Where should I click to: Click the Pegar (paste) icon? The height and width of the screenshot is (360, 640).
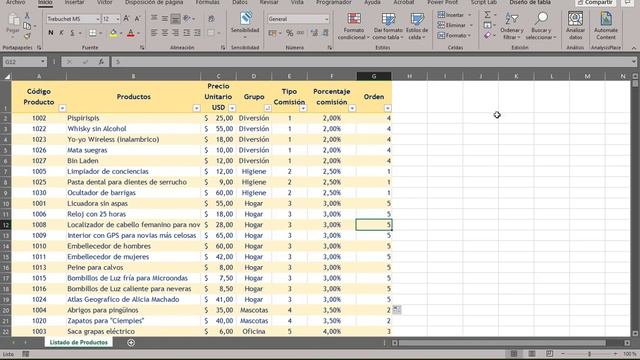[x=13, y=20]
